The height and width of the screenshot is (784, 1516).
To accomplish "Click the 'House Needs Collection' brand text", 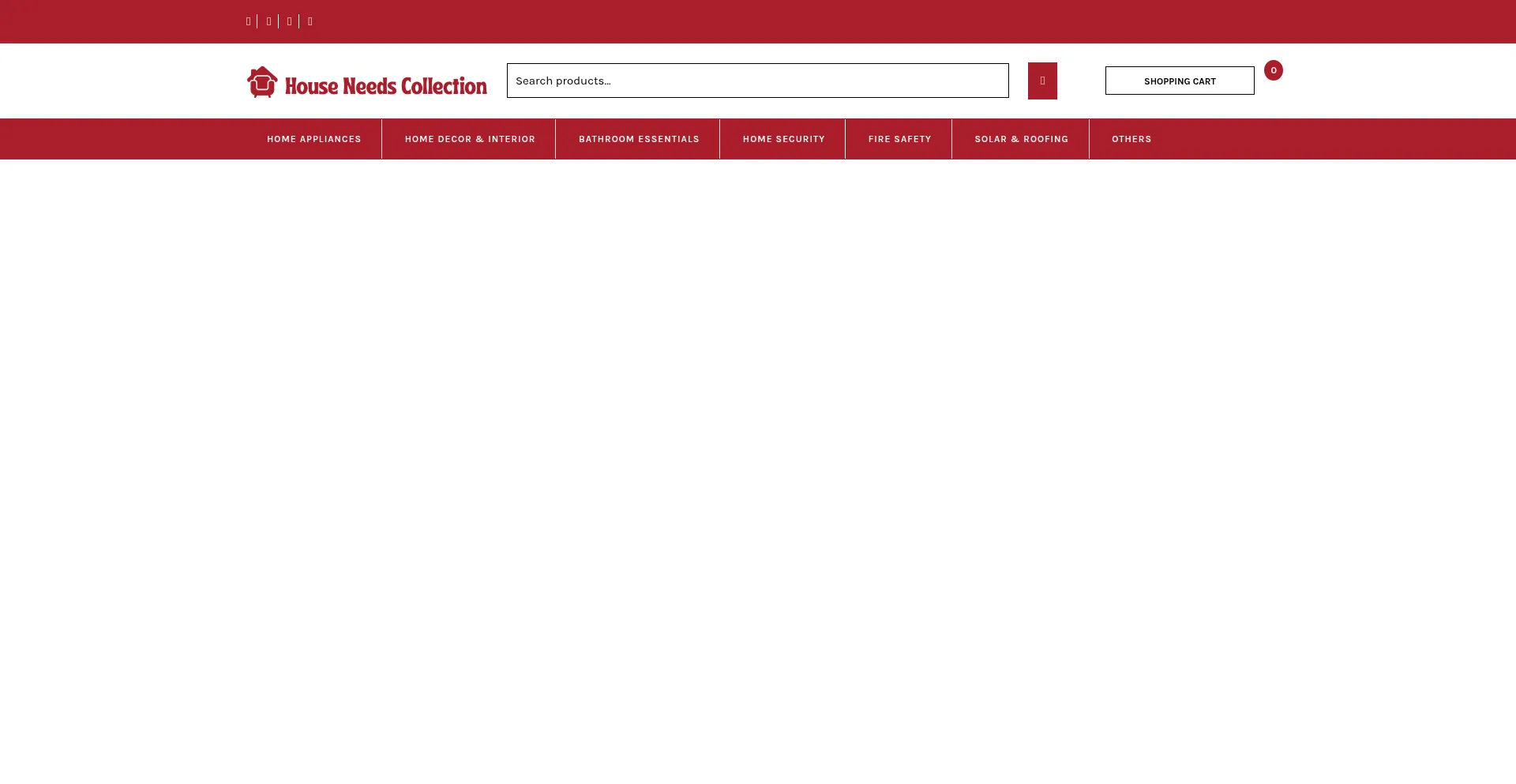I will click(x=385, y=85).
